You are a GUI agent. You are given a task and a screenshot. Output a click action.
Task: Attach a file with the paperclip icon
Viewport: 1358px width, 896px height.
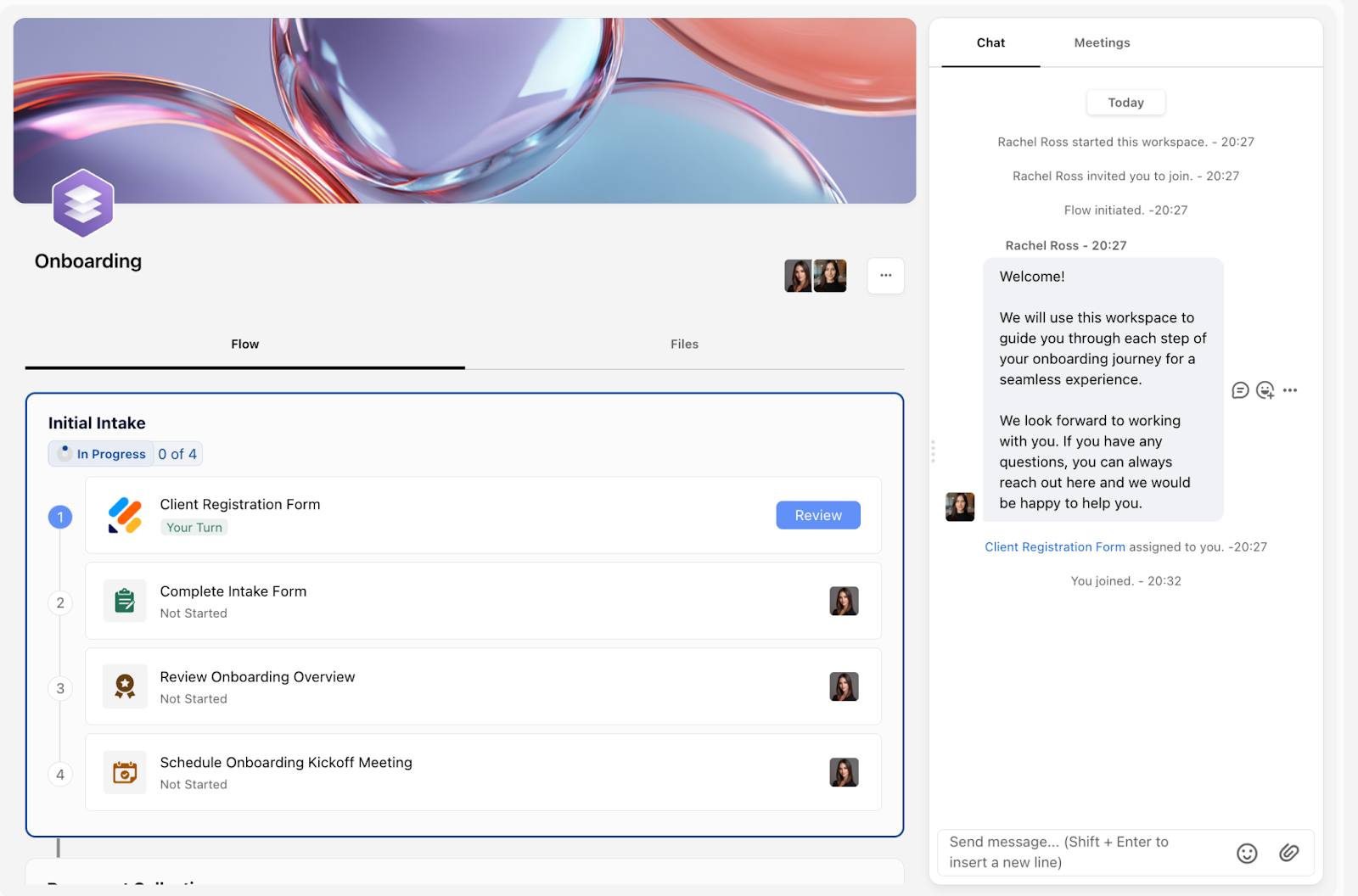(x=1288, y=853)
